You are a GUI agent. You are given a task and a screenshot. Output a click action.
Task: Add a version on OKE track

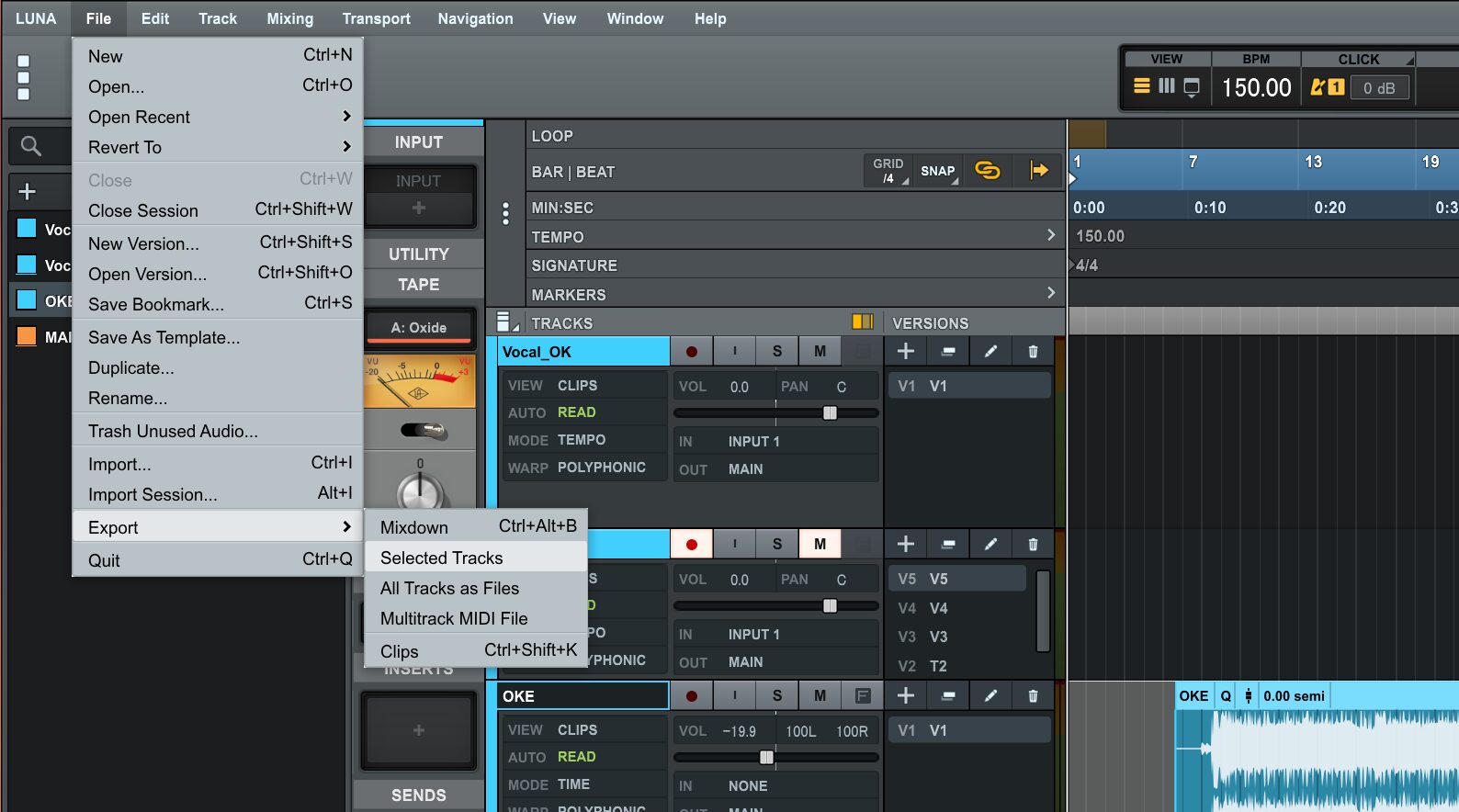(906, 695)
